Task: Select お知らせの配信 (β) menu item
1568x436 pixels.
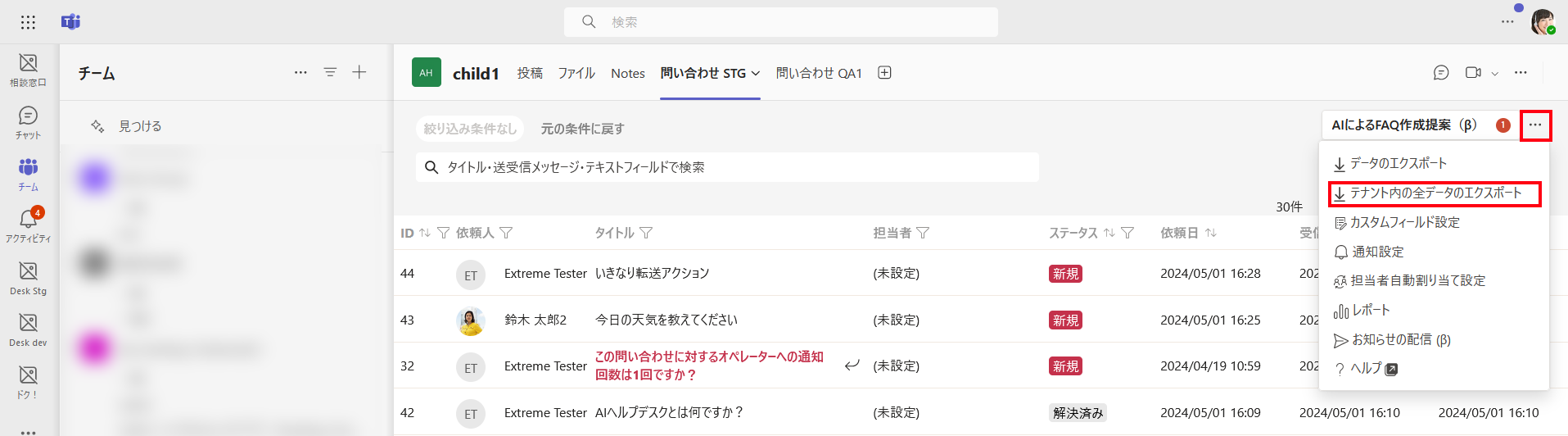Action: [x=1434, y=340]
